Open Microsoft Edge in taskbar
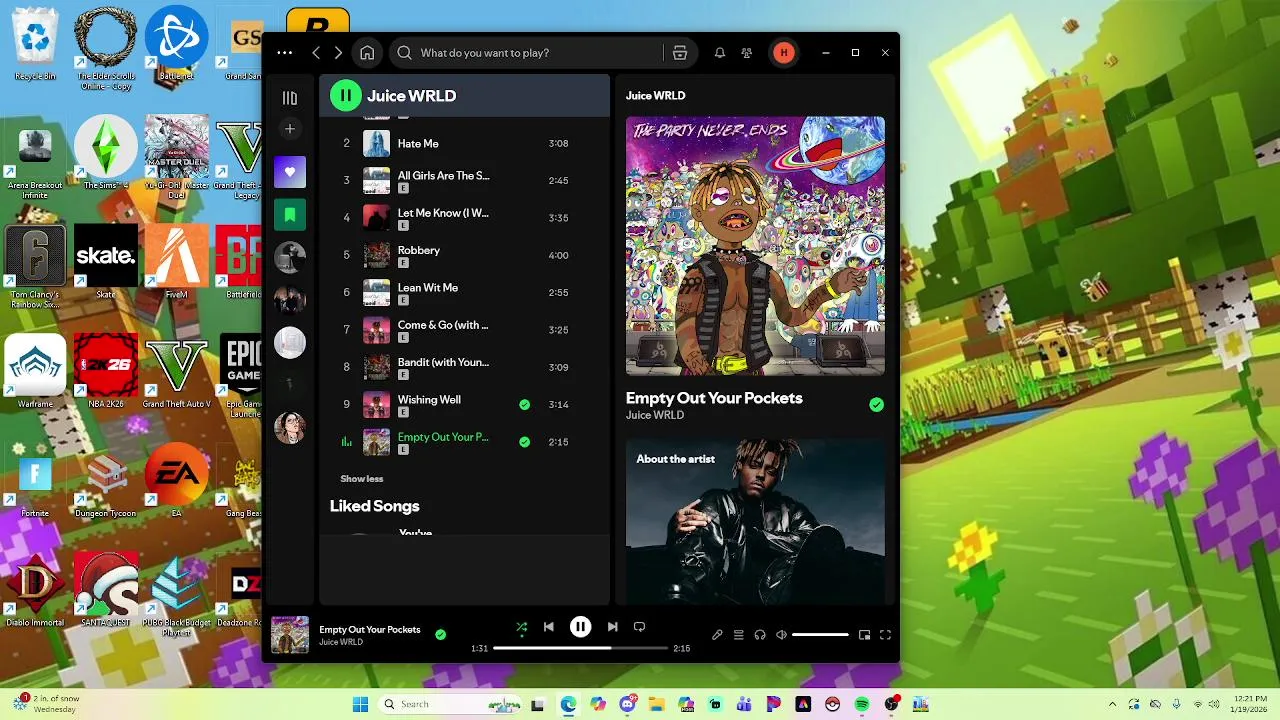Viewport: 1280px width, 720px height. [x=568, y=704]
